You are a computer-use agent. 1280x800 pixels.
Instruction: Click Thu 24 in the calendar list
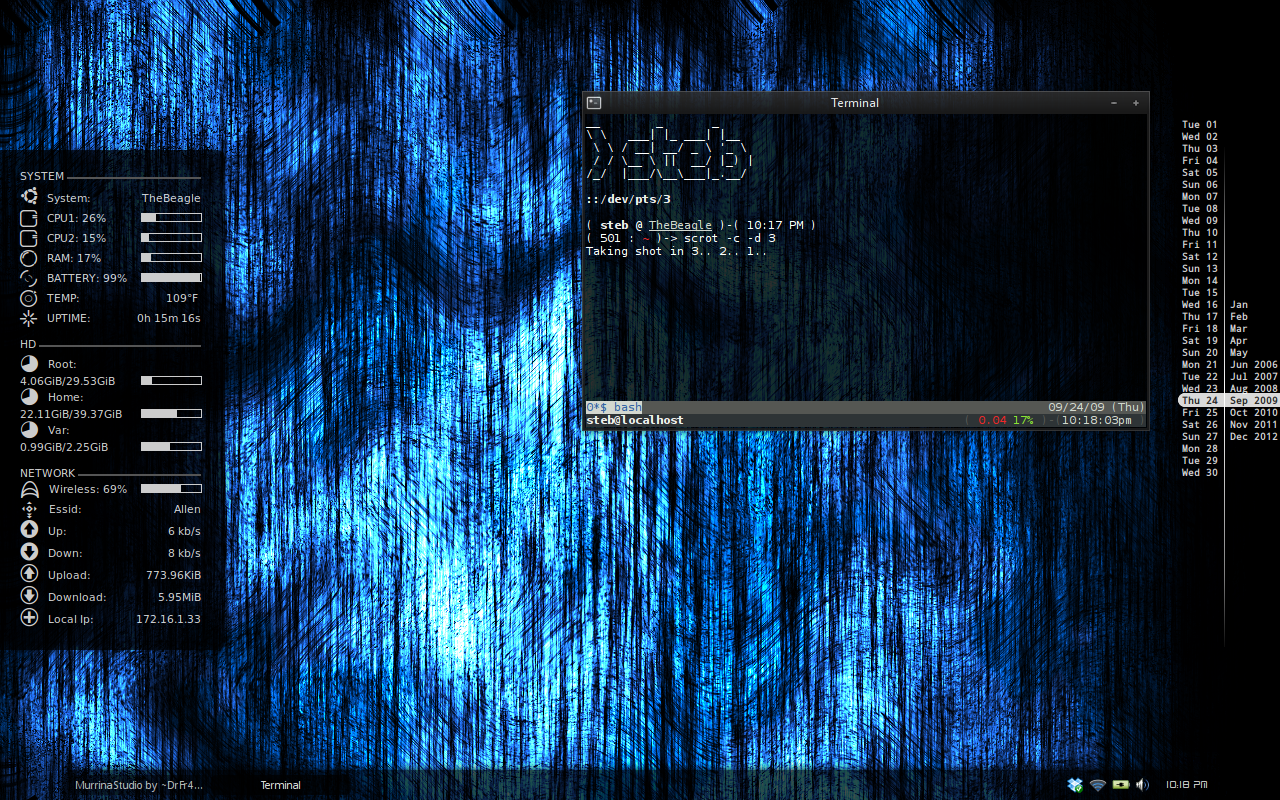click(1200, 400)
